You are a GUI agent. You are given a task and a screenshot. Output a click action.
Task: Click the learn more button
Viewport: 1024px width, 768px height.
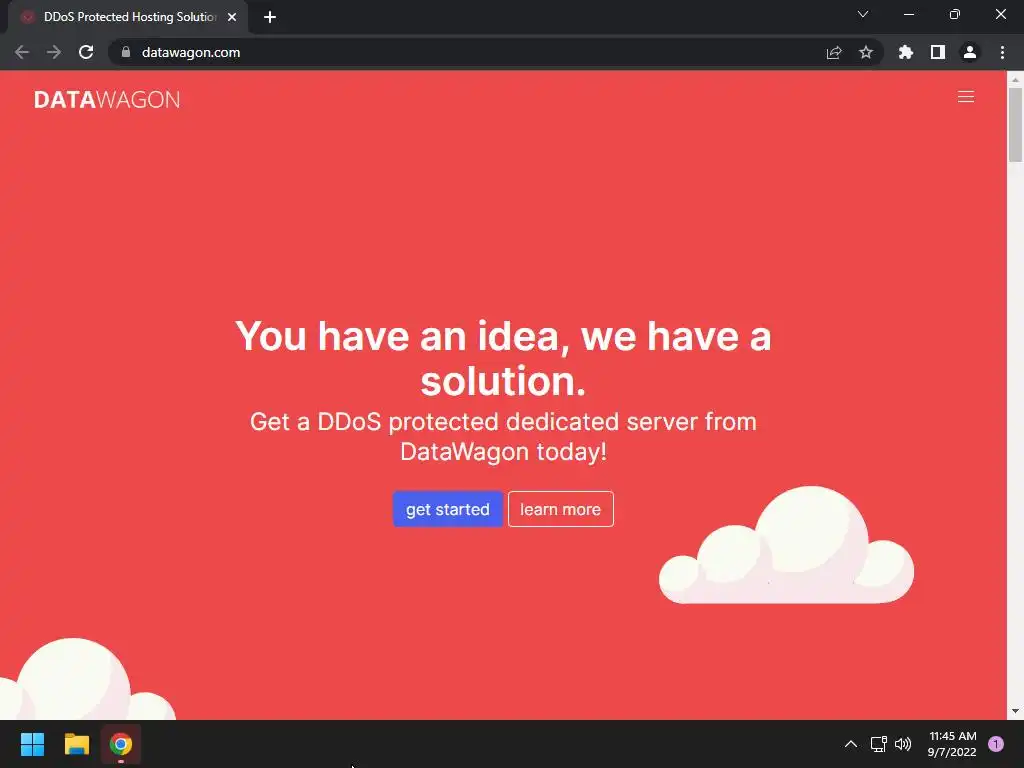click(560, 509)
